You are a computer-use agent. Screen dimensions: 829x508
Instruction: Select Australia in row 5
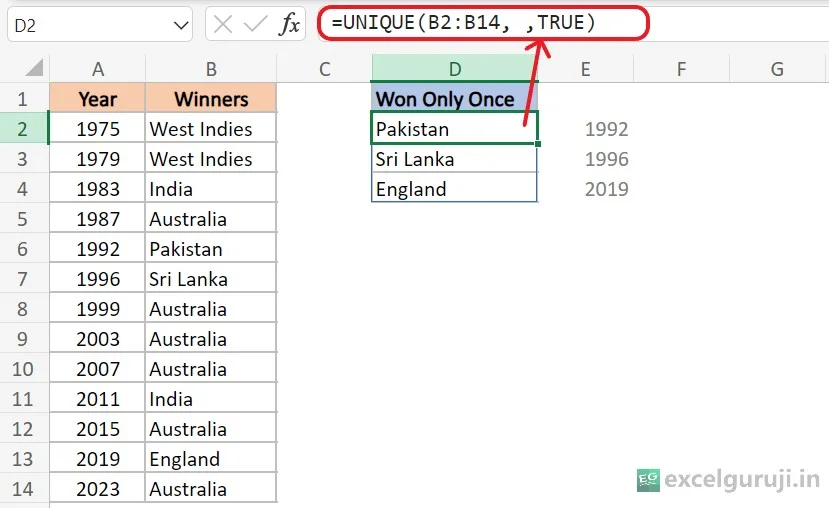(x=211, y=219)
